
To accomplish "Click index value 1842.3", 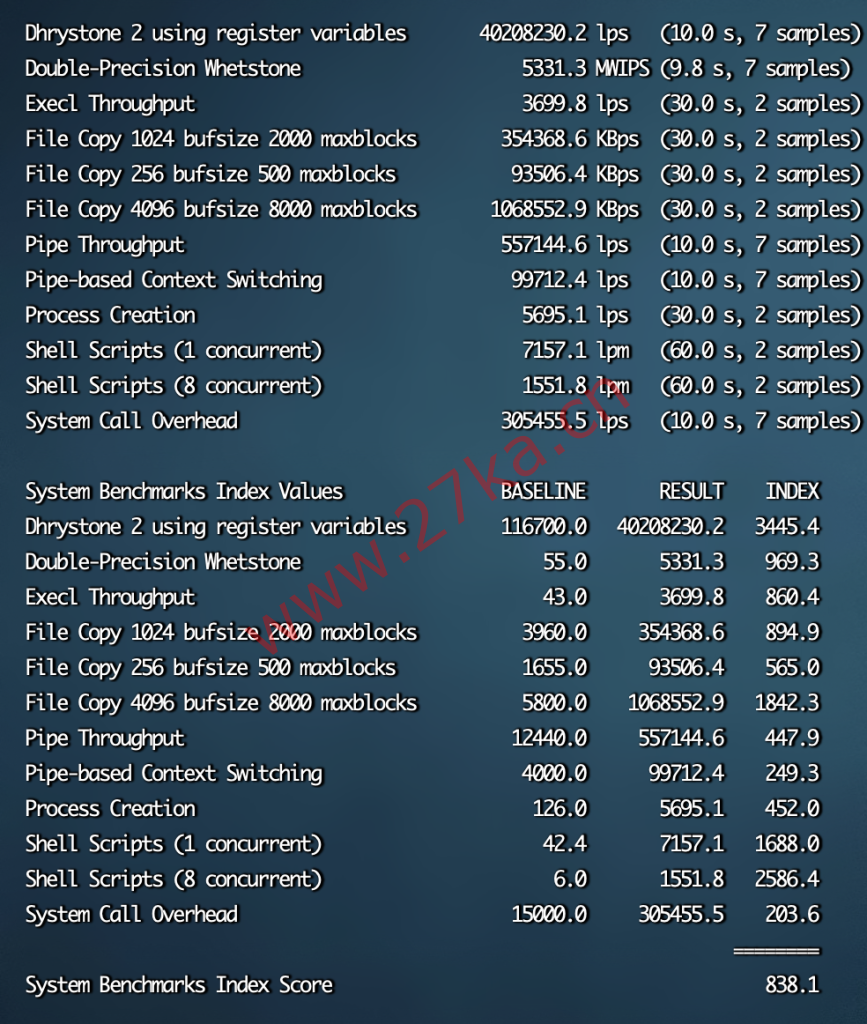I will (x=787, y=703).
